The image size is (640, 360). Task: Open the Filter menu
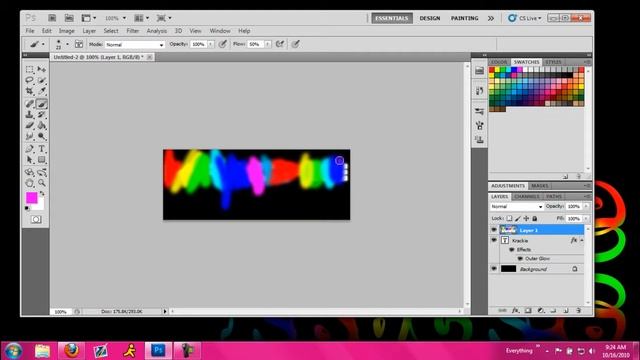(133, 31)
